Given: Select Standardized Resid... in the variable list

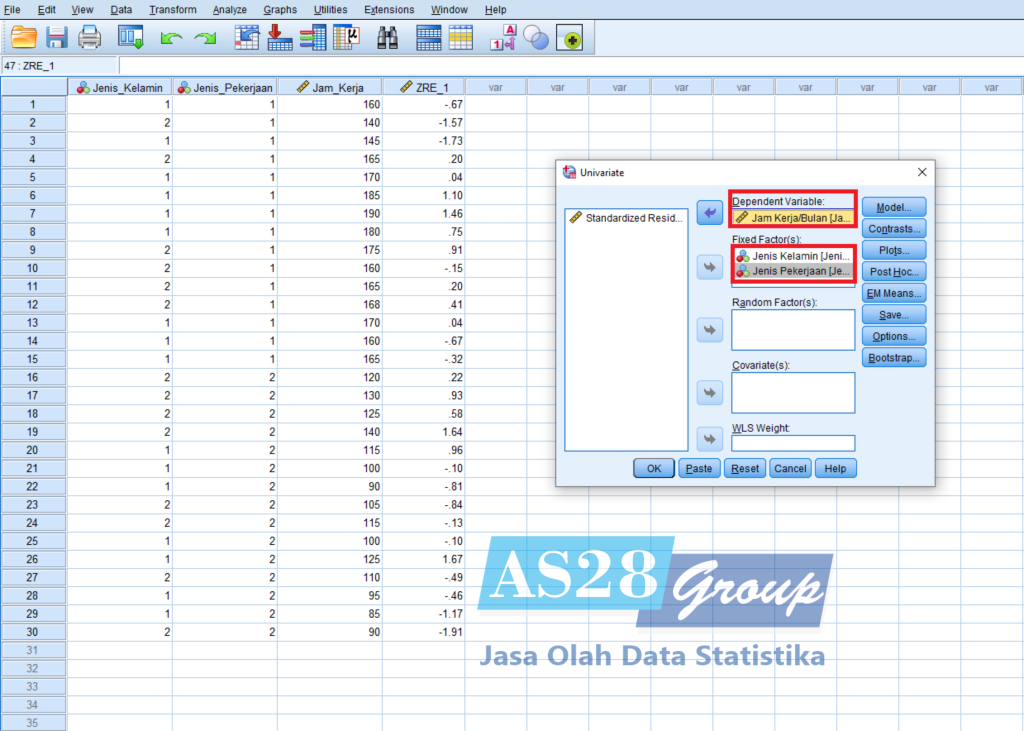Looking at the screenshot, I should point(627,217).
